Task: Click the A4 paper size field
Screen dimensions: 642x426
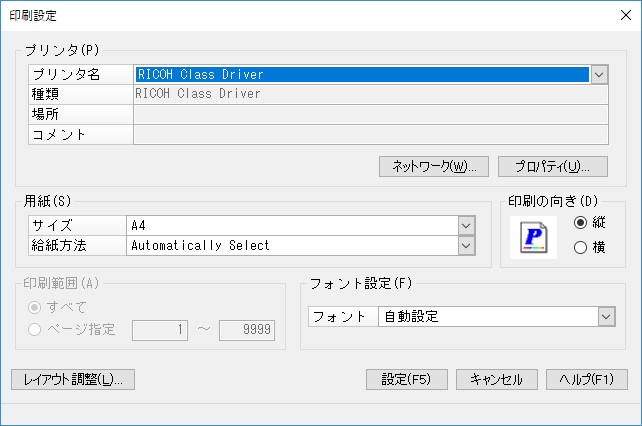Action: click(x=292, y=225)
